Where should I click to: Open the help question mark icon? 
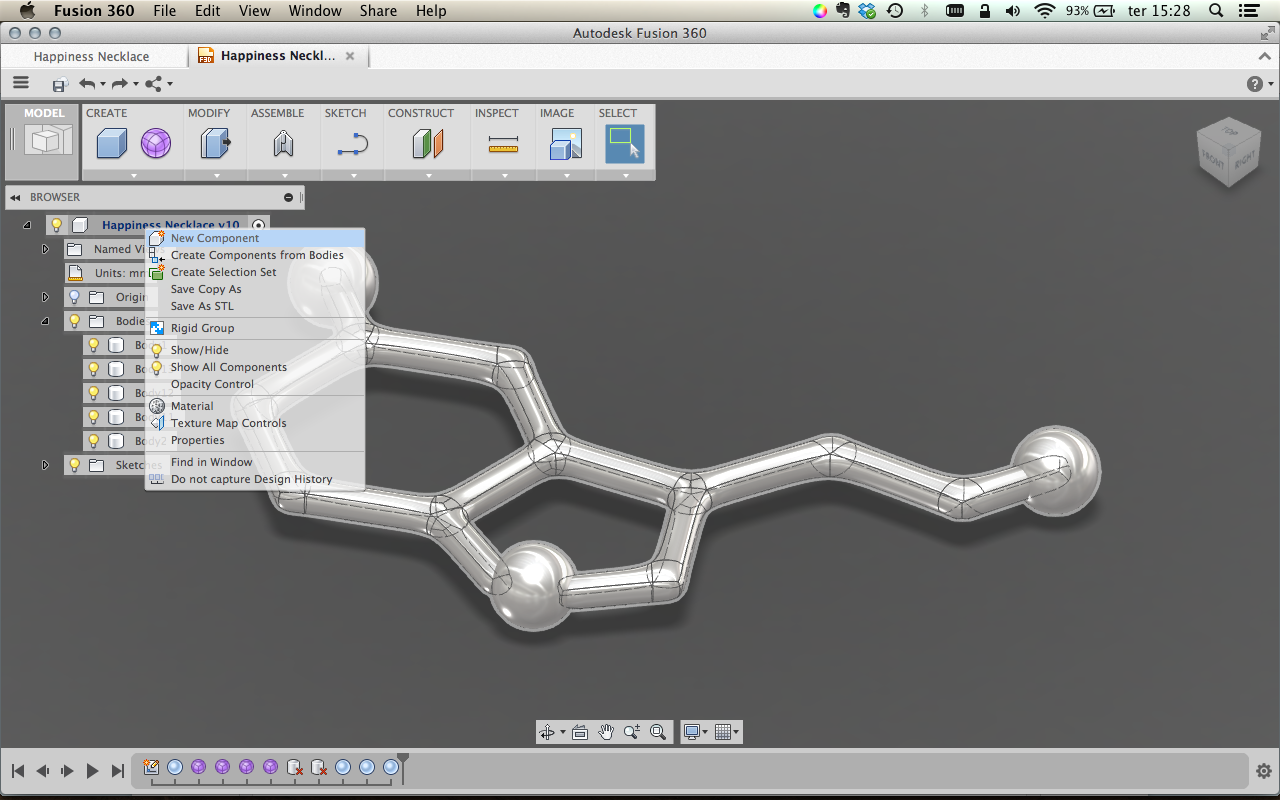1255,84
